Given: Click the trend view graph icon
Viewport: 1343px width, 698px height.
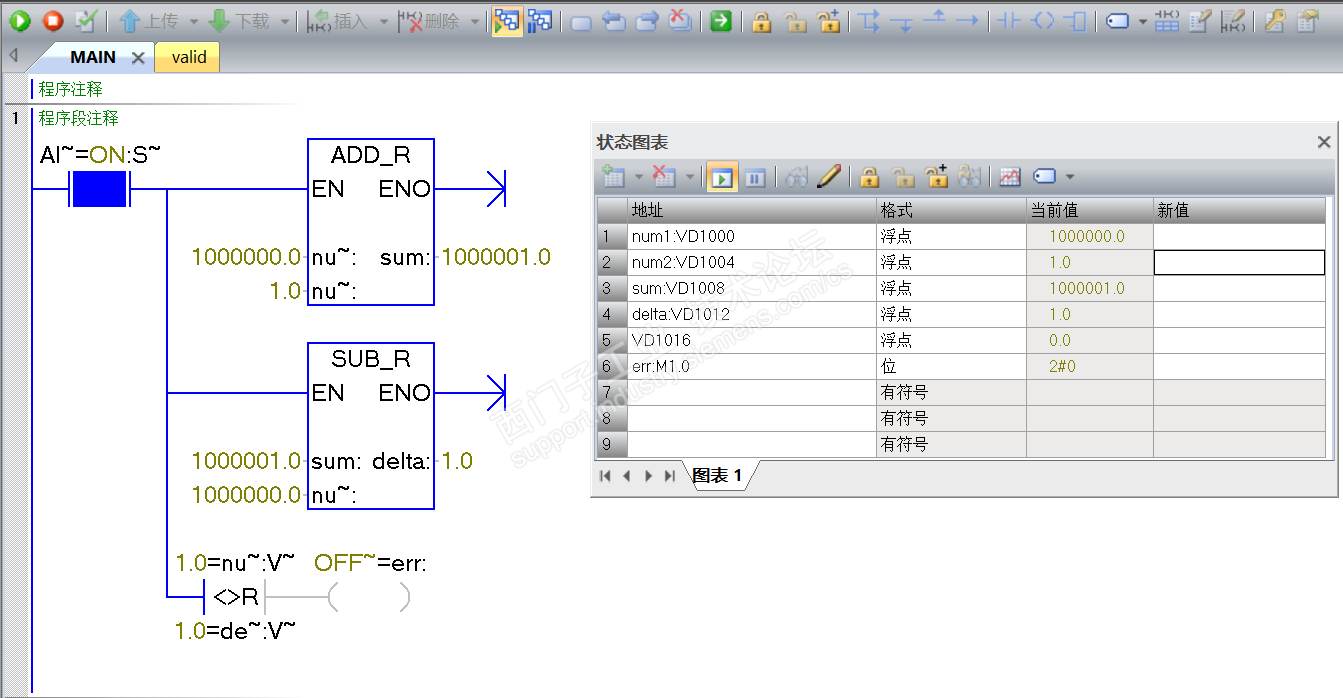Looking at the screenshot, I should coord(1010,177).
